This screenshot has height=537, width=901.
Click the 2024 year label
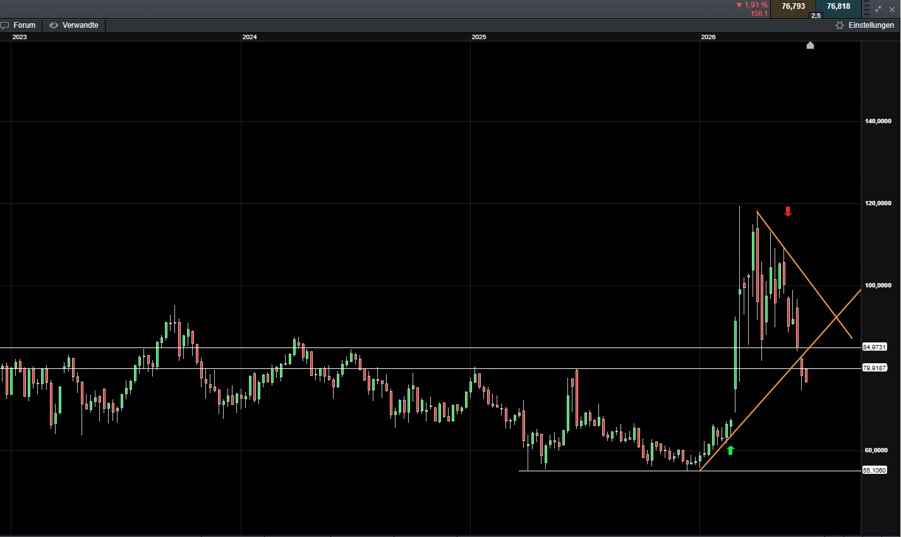[249, 37]
